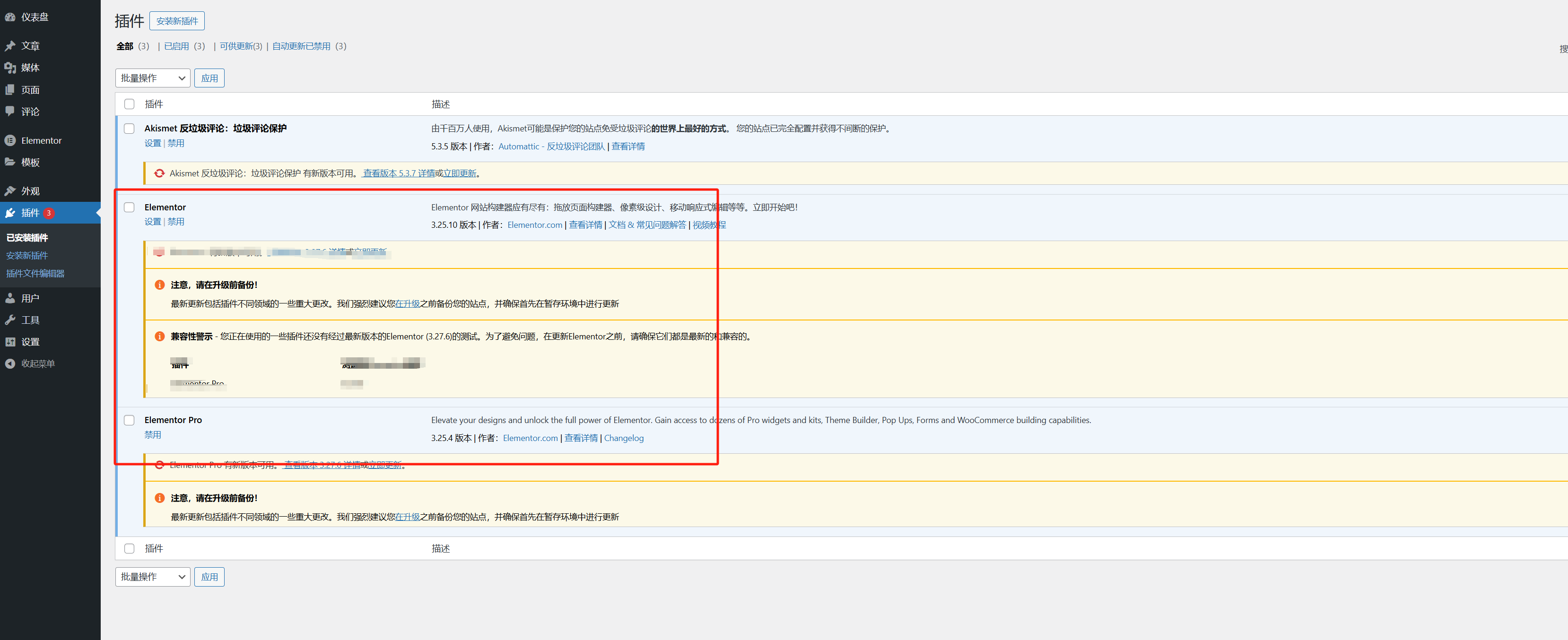Open Media (媒体) via its sidebar icon
Image resolution: width=1568 pixels, height=640 pixels.
(10, 68)
